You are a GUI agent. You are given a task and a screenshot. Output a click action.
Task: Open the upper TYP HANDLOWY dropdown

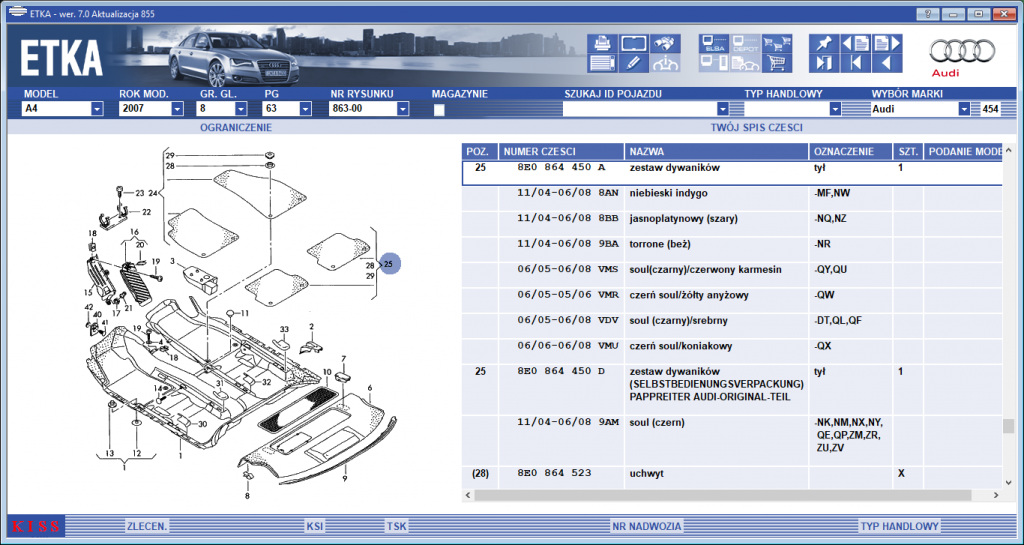pyautogui.click(x=835, y=109)
